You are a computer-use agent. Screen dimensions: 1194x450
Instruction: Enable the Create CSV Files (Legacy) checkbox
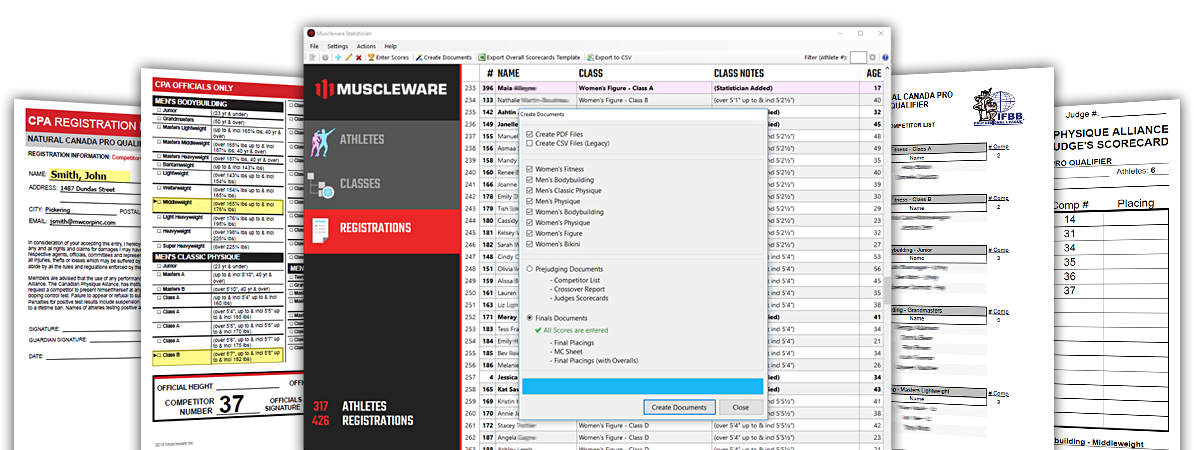[x=530, y=144]
